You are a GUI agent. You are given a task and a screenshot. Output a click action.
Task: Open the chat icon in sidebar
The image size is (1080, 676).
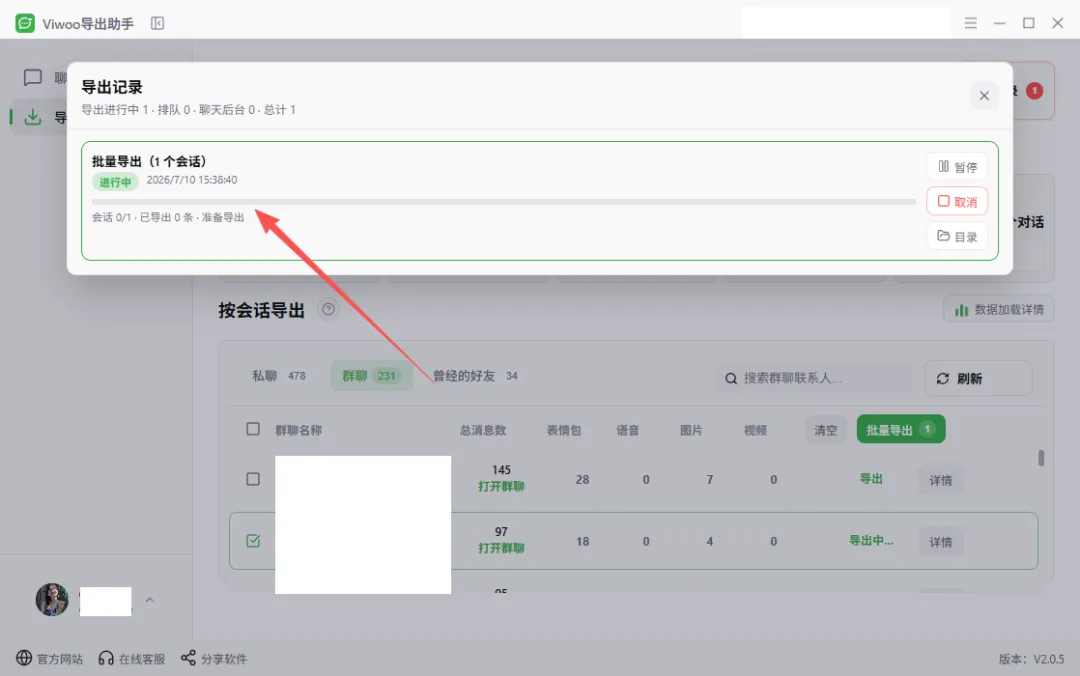(32, 78)
